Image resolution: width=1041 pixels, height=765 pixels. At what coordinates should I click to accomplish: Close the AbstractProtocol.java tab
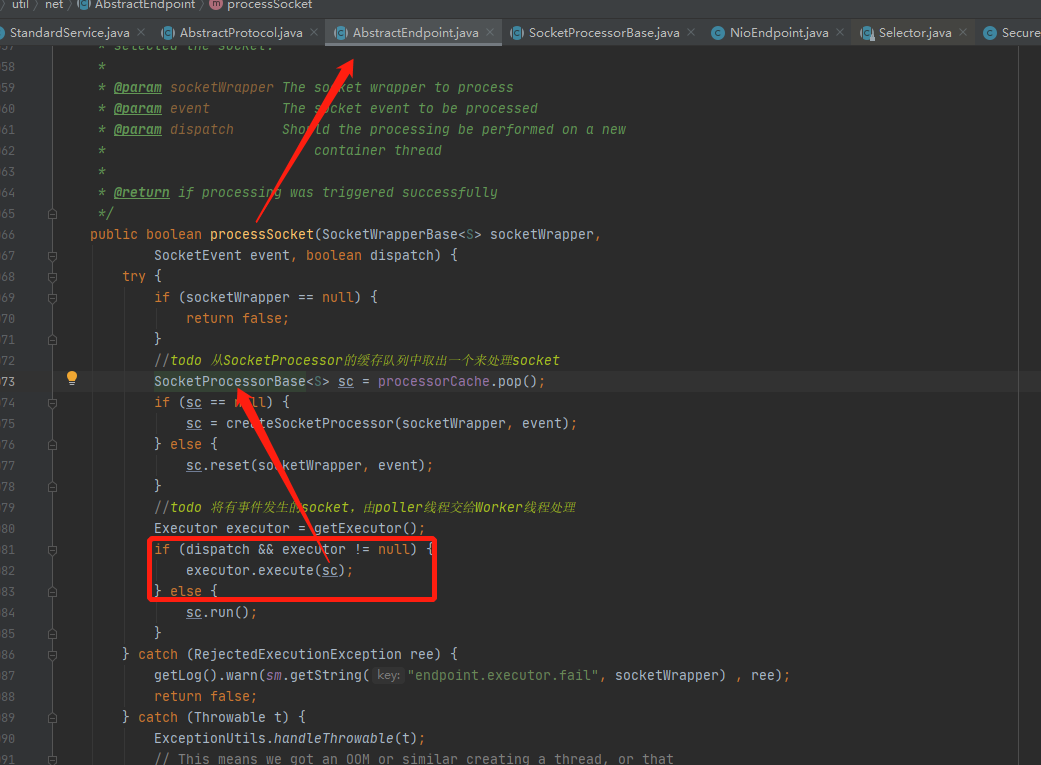[313, 32]
